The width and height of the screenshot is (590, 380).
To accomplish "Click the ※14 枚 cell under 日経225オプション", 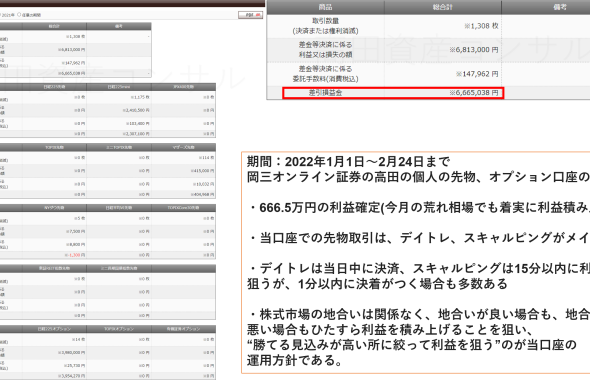I will click(78, 339).
